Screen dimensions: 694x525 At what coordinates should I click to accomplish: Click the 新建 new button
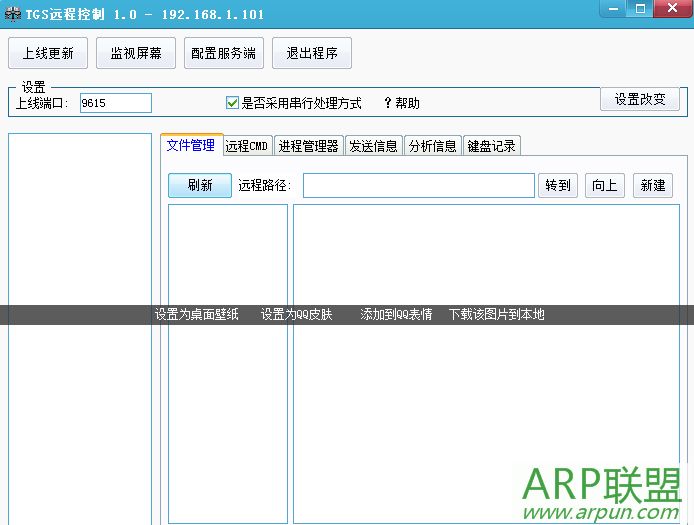[653, 185]
